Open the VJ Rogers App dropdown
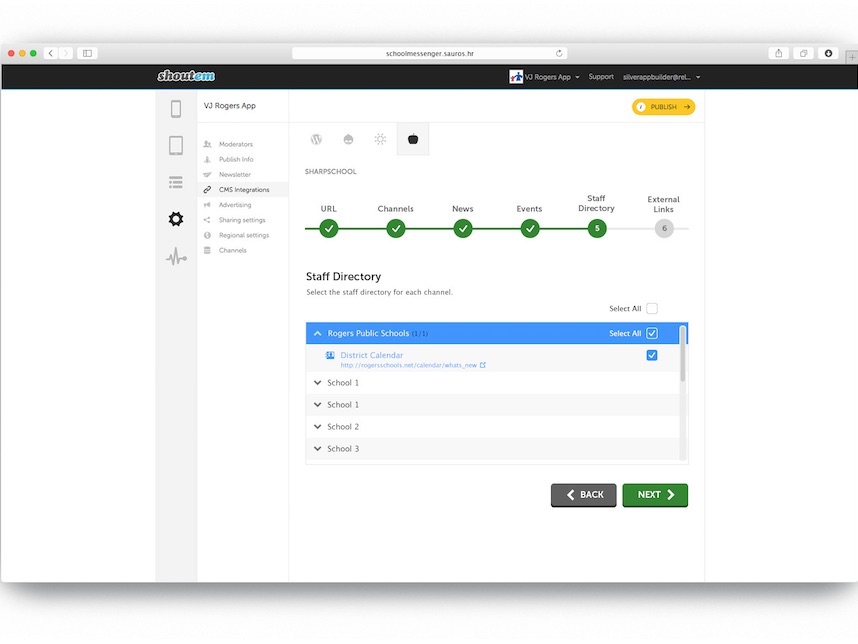 [x=545, y=77]
